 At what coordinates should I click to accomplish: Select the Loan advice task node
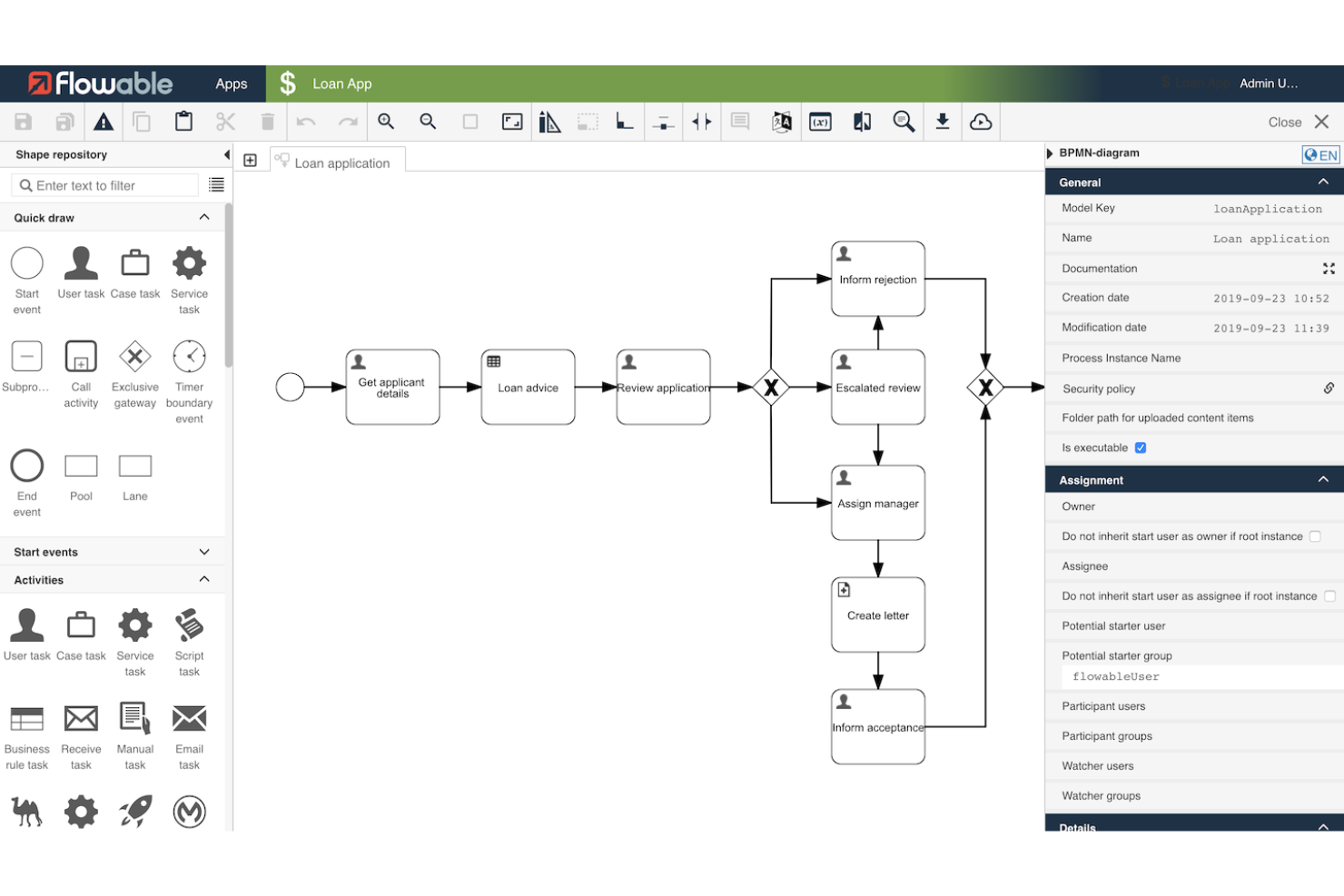click(528, 388)
